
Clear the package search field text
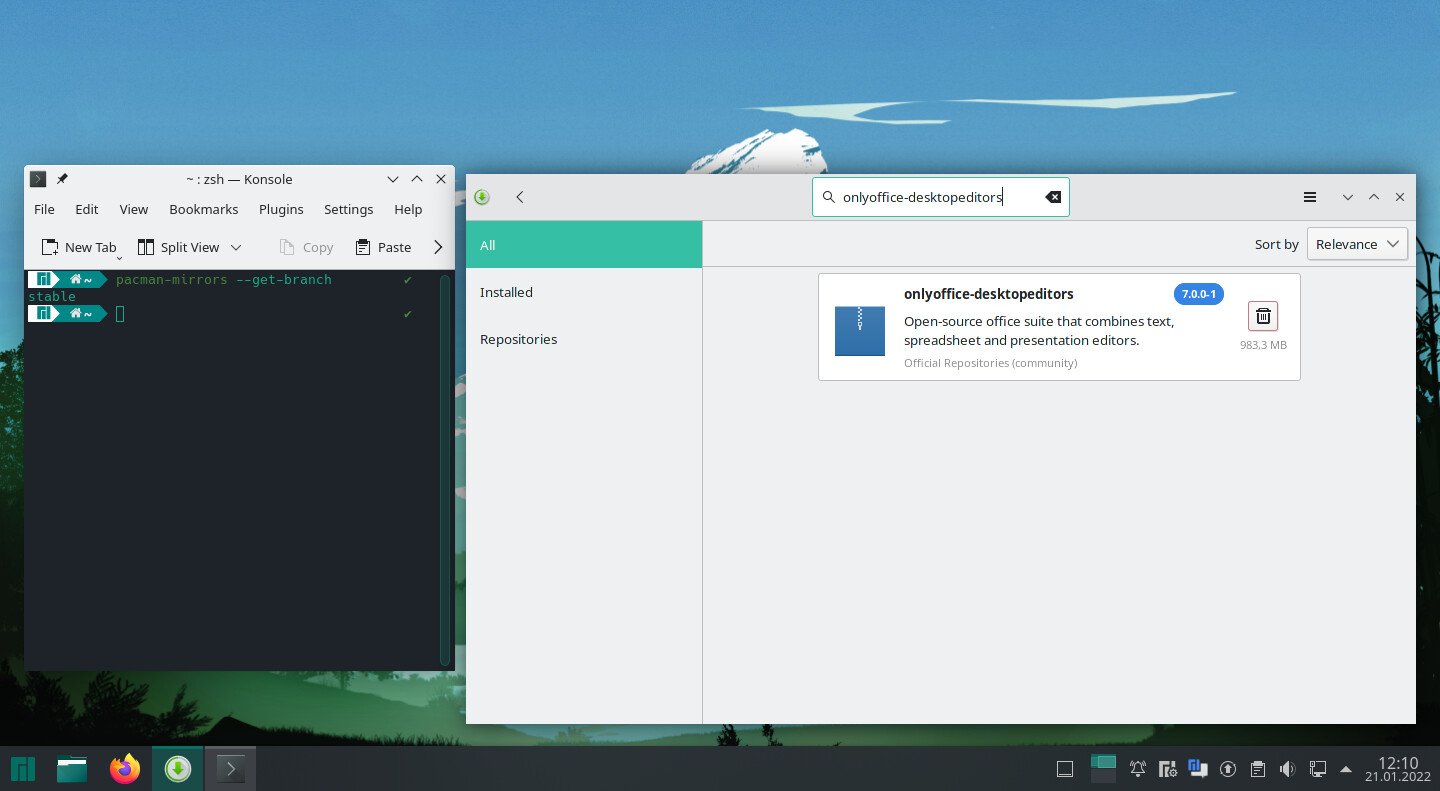click(1053, 197)
